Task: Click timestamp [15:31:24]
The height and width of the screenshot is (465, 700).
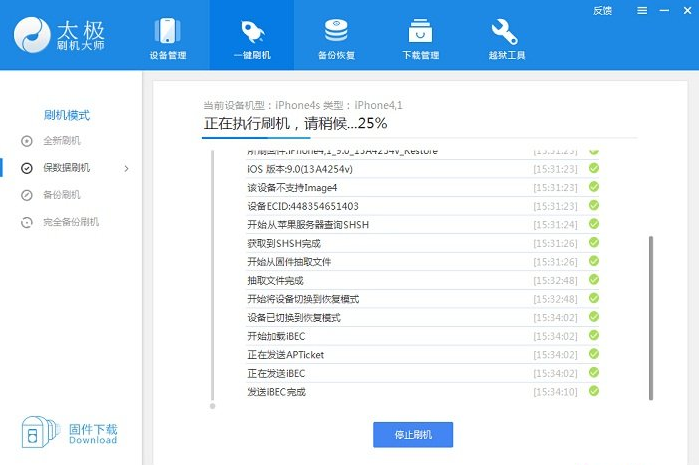Action: point(555,225)
